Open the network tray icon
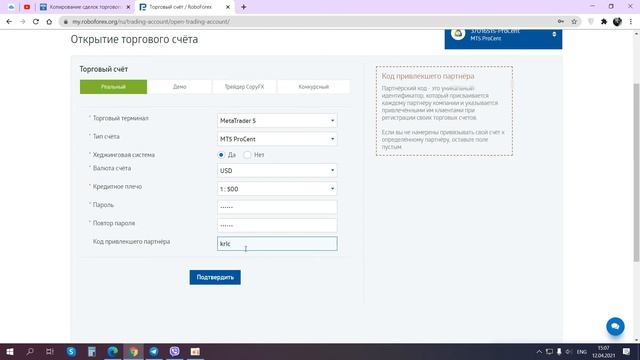Screen dimensions: 640x360 click(549, 352)
